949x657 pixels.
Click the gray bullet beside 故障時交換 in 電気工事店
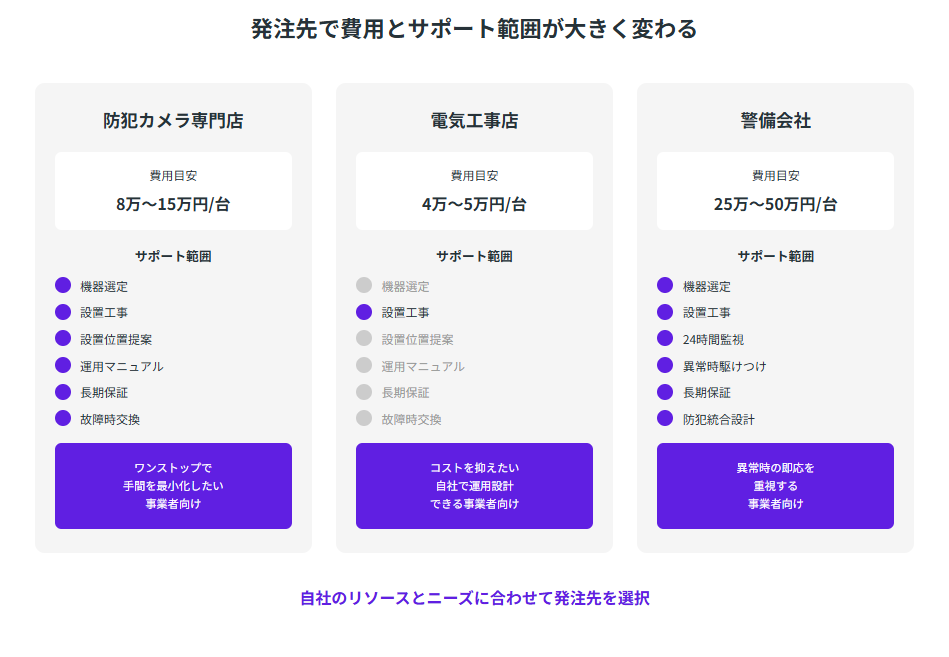364,418
